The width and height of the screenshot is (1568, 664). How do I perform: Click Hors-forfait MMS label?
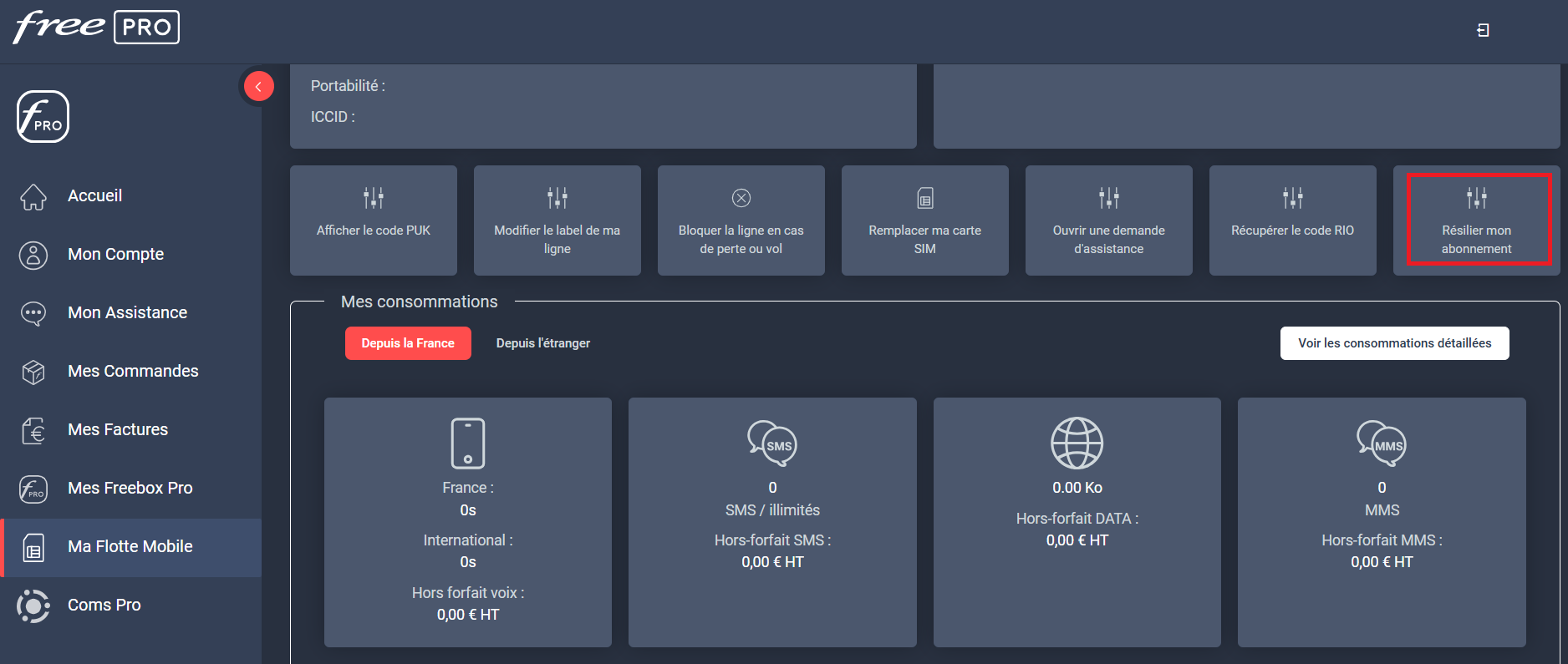1382,540
